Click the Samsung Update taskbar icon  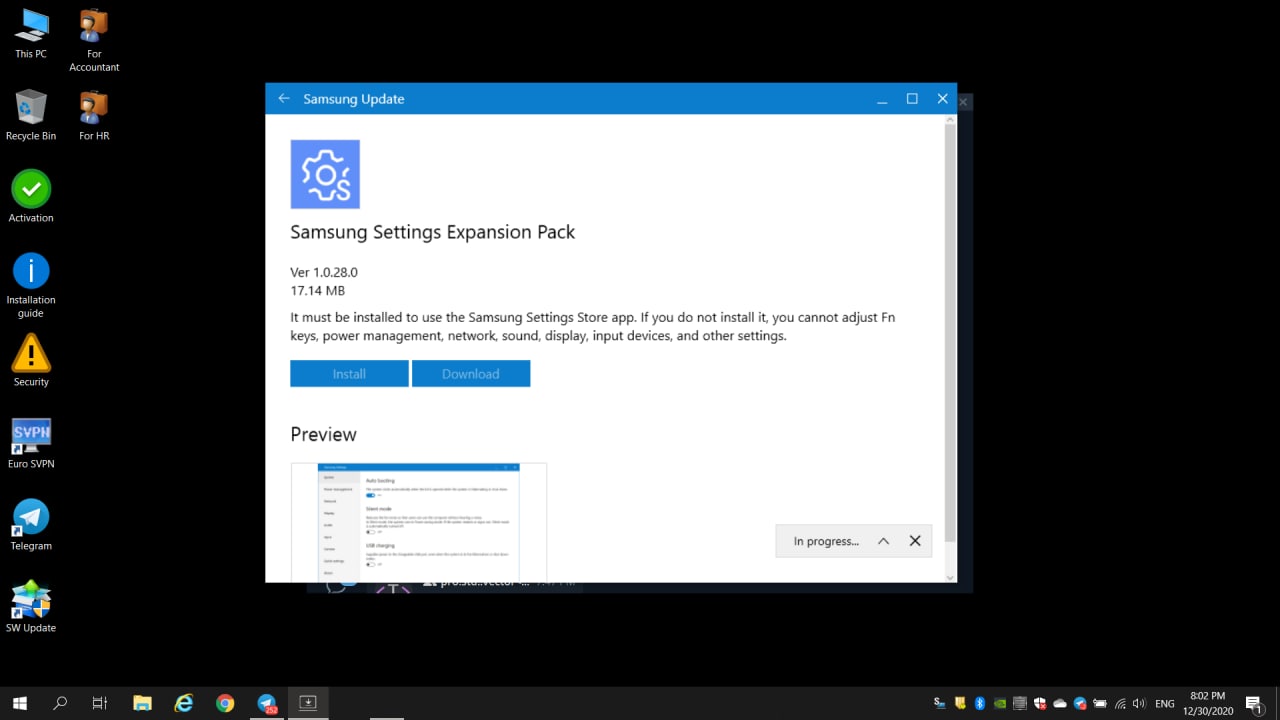click(308, 703)
